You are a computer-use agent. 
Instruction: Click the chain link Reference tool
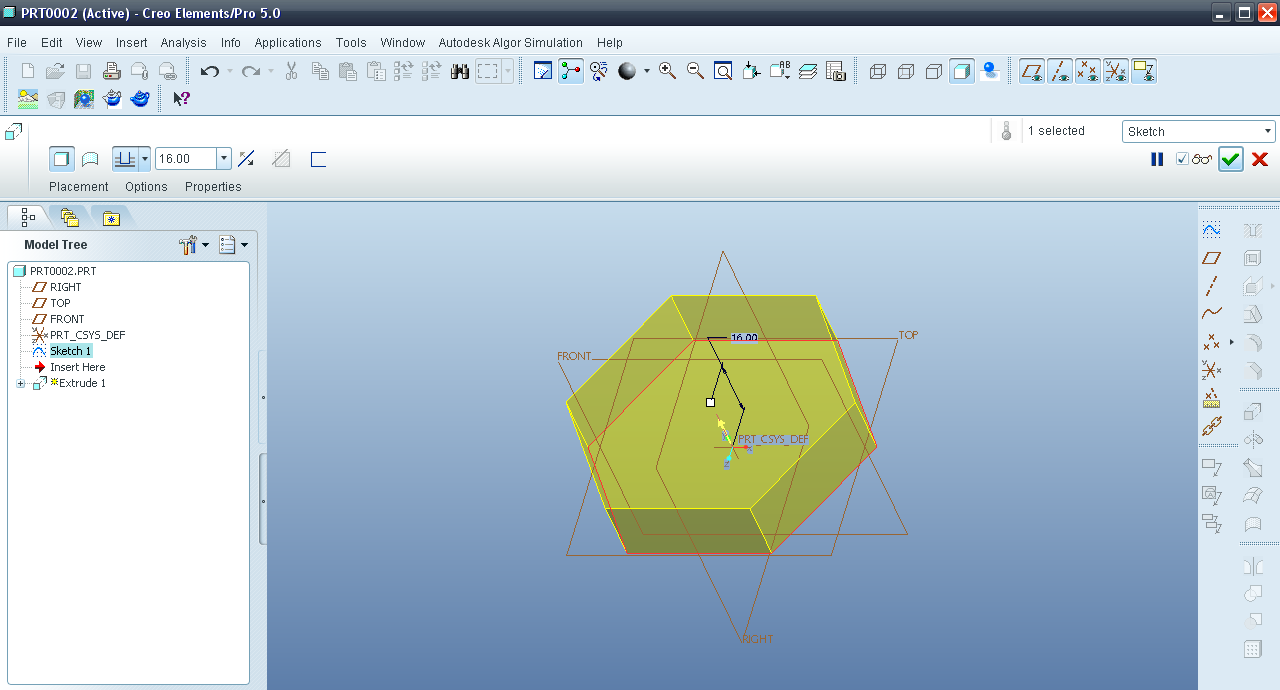(x=1211, y=426)
